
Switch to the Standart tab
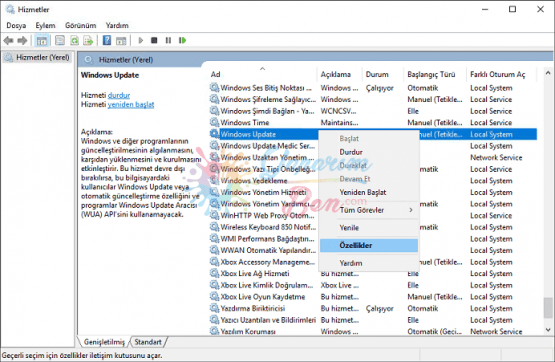[x=148, y=342]
